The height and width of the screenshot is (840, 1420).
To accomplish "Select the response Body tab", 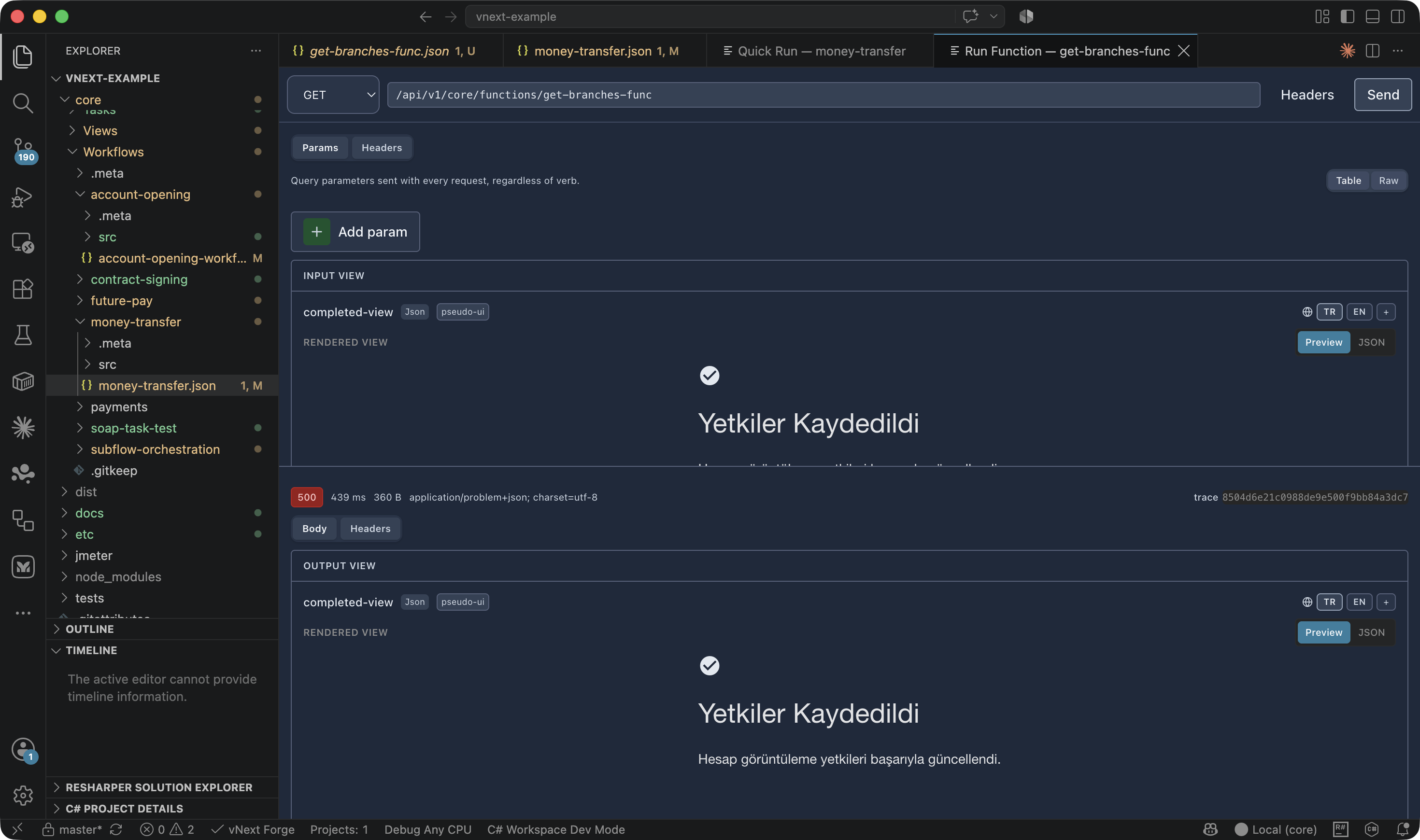I will (314, 529).
